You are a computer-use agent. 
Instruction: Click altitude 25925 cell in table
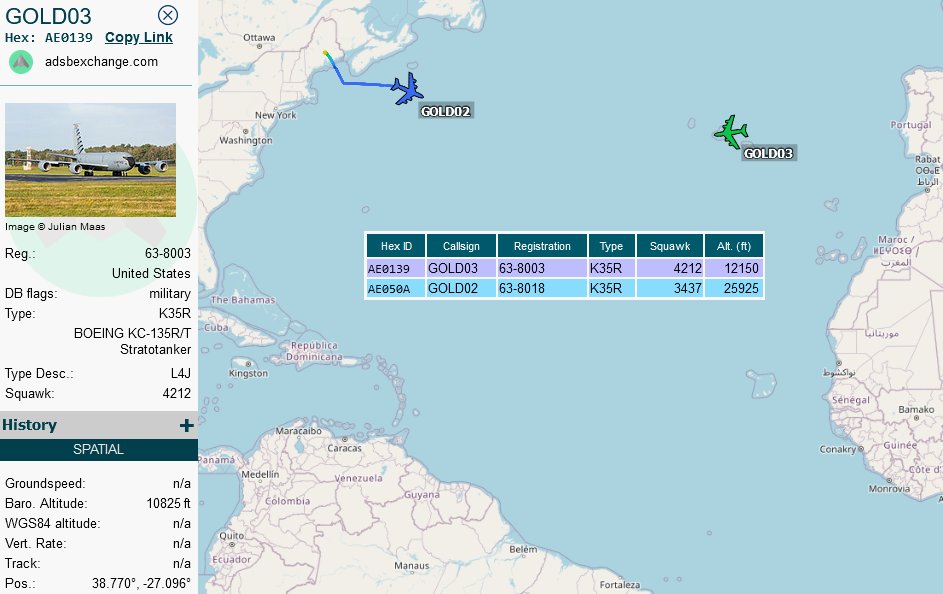click(x=734, y=289)
